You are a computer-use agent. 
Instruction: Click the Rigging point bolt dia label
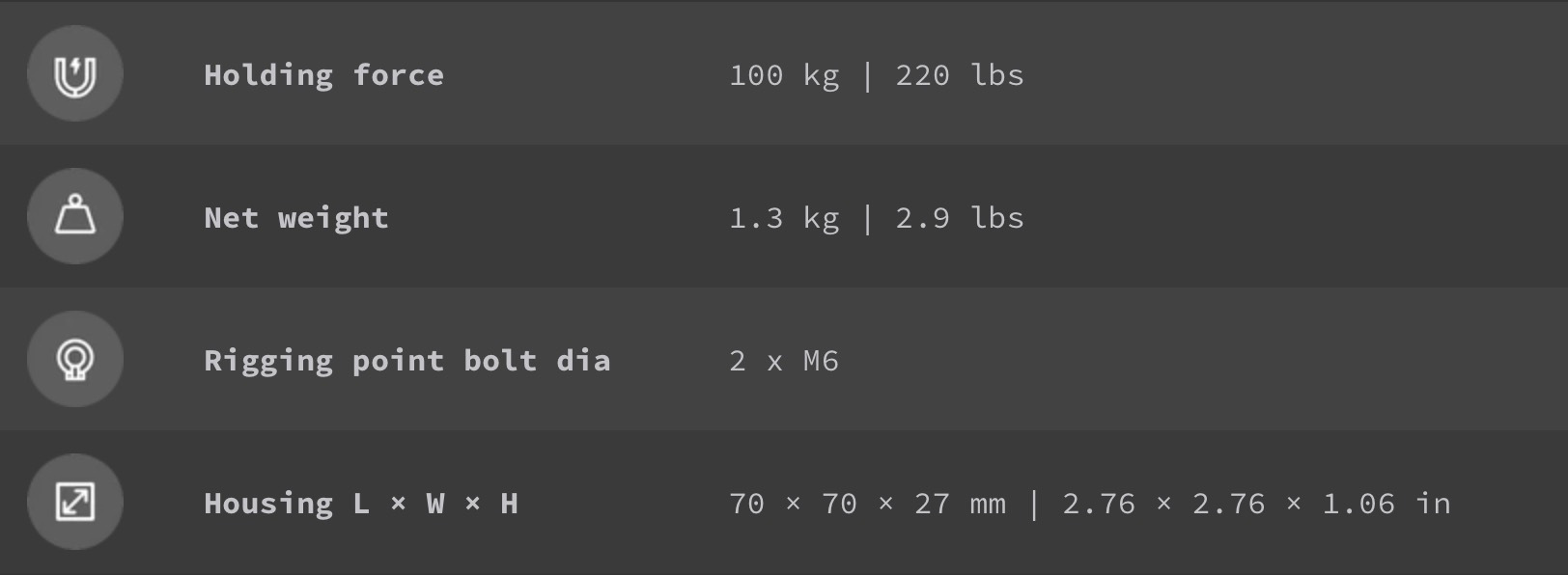click(x=407, y=361)
